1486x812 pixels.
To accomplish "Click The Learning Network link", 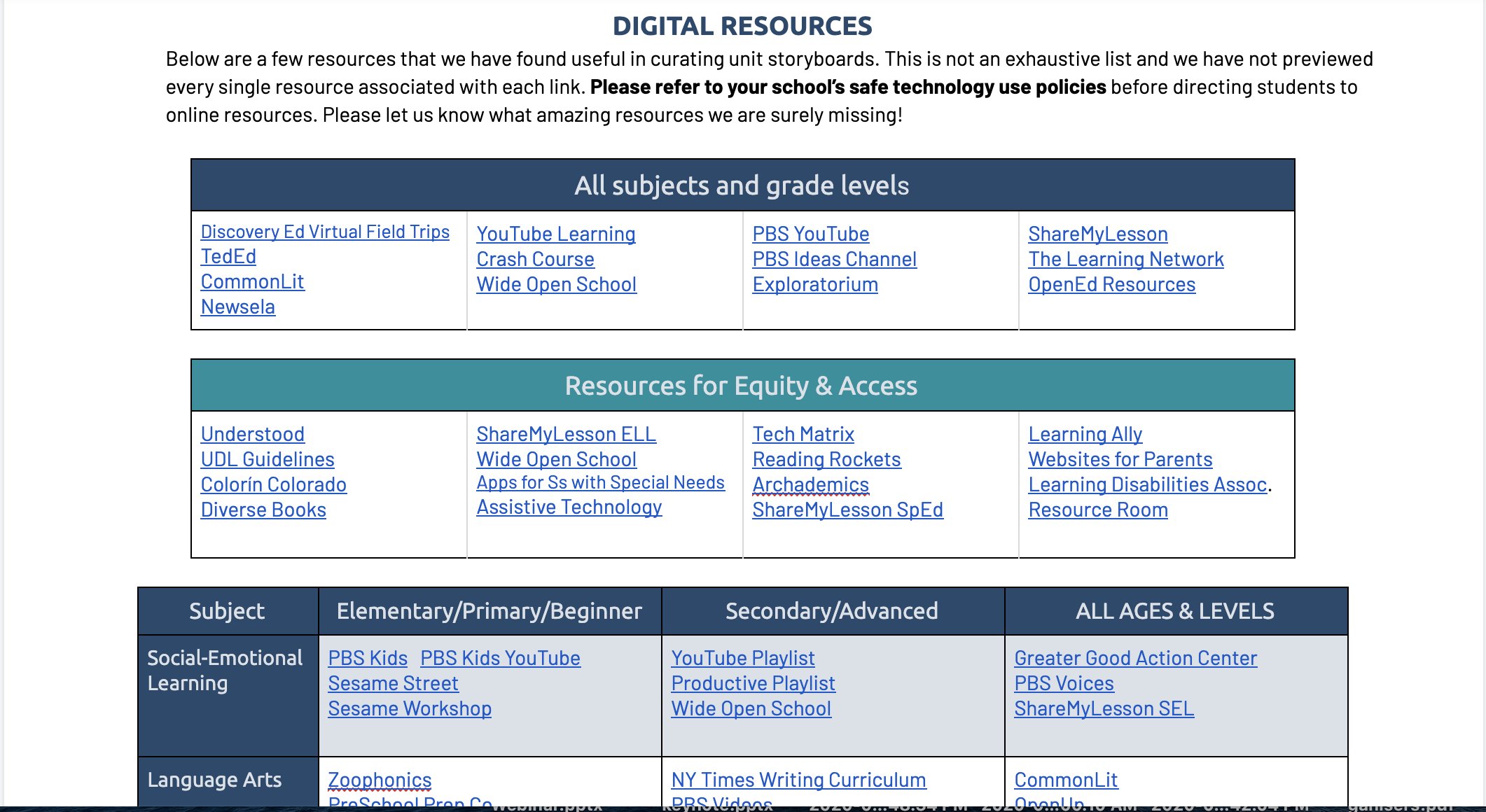I will (x=1125, y=259).
